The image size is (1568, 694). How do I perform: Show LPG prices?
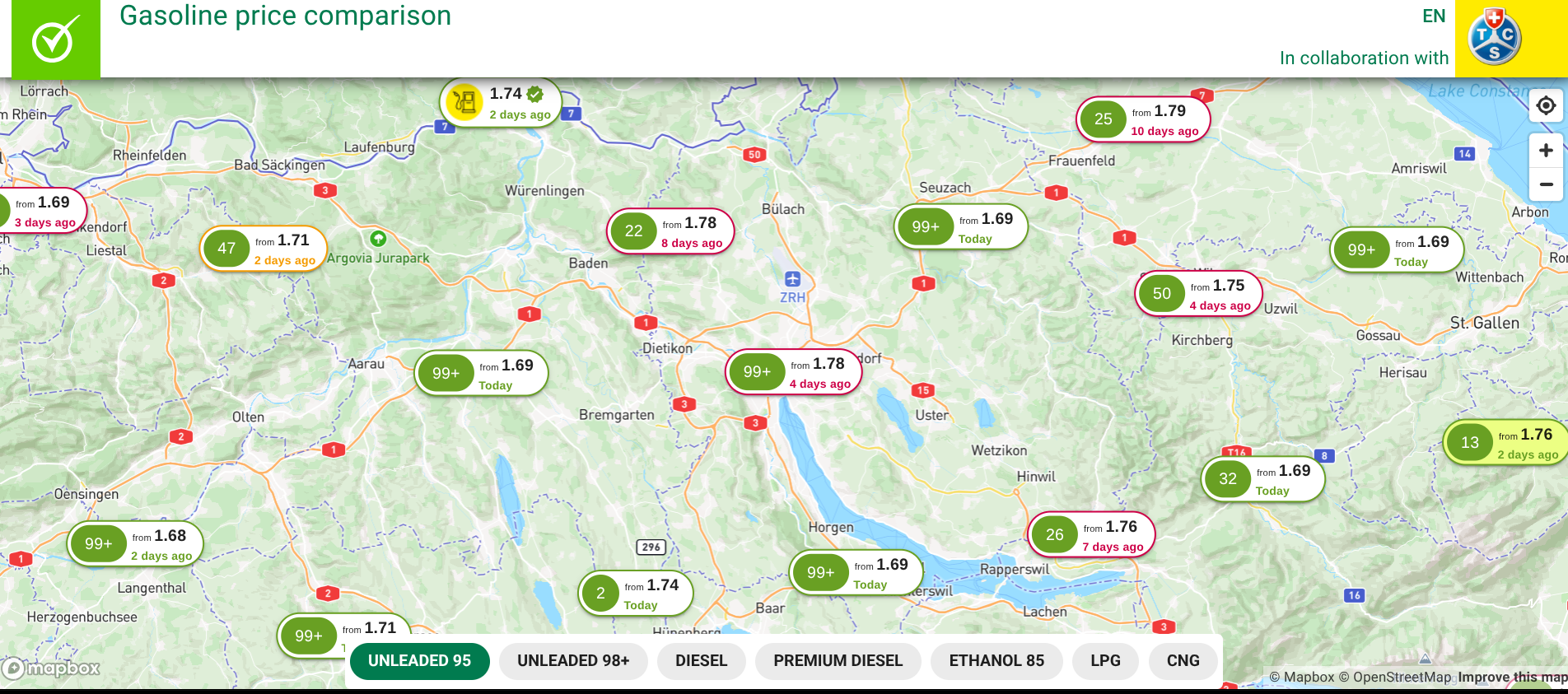[x=1105, y=661]
